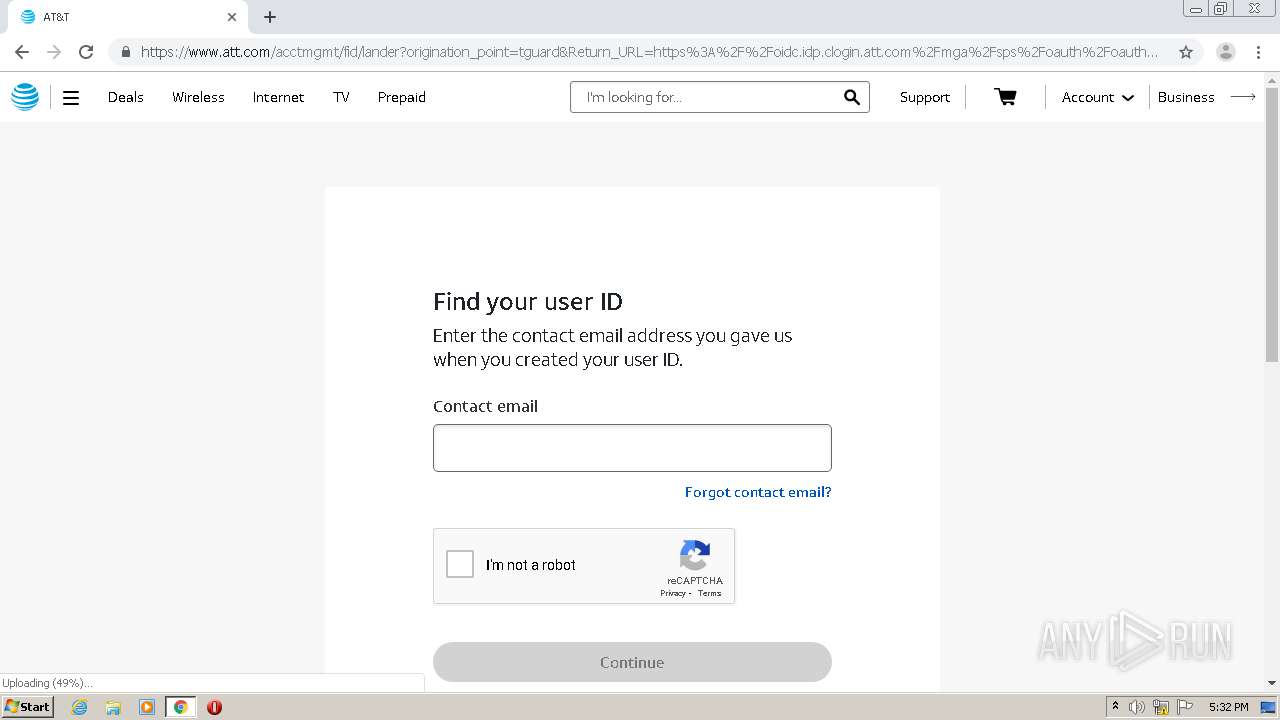Click the browser address bar URL
This screenshot has height=720, width=1280.
coord(648,52)
